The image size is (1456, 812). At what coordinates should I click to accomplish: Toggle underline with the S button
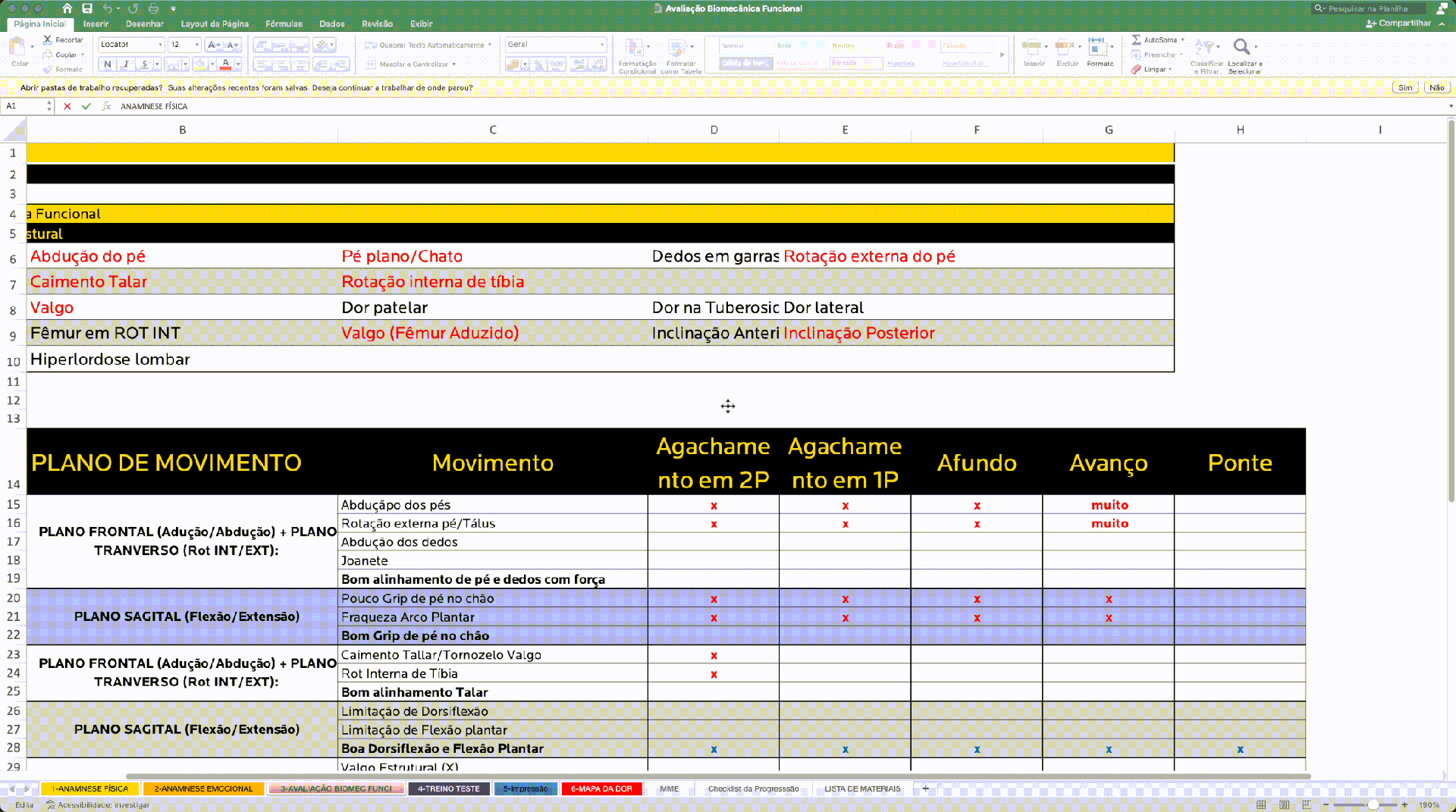[144, 64]
